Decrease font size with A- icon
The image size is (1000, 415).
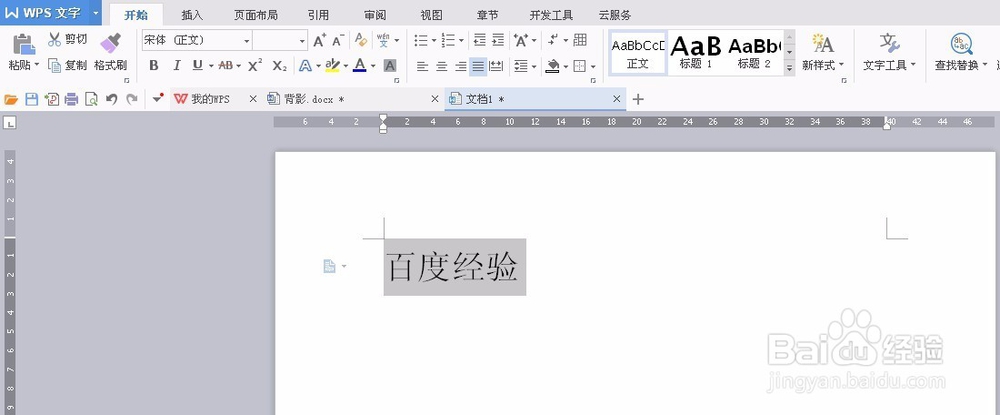click(x=339, y=40)
